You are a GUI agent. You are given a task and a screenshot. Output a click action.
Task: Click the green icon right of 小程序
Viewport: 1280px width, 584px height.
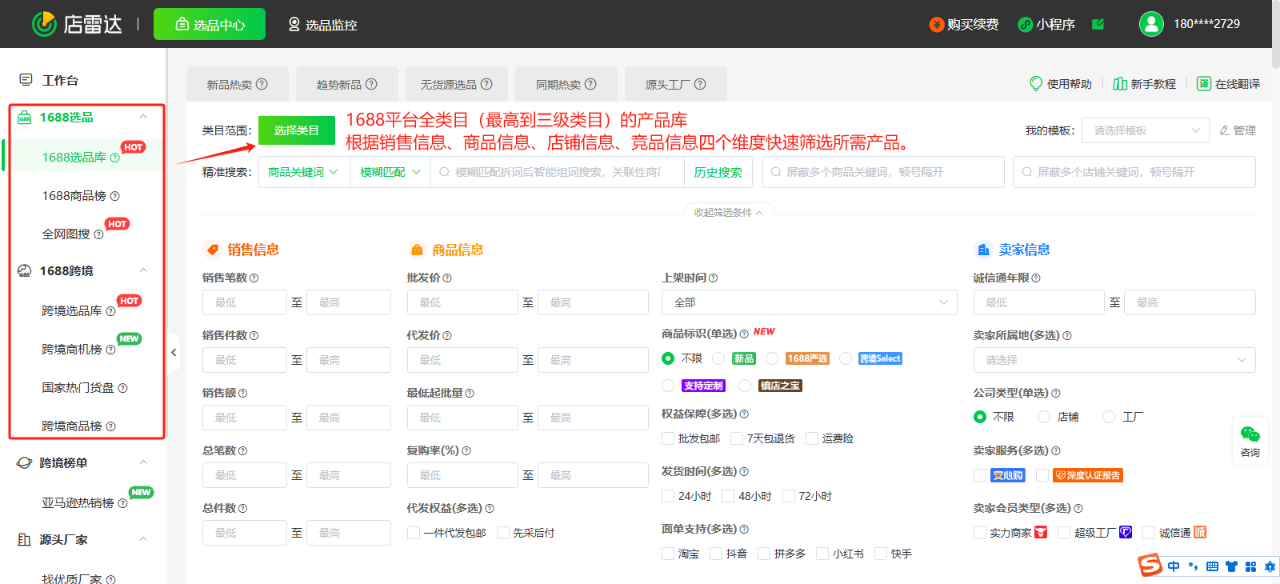click(x=1098, y=24)
